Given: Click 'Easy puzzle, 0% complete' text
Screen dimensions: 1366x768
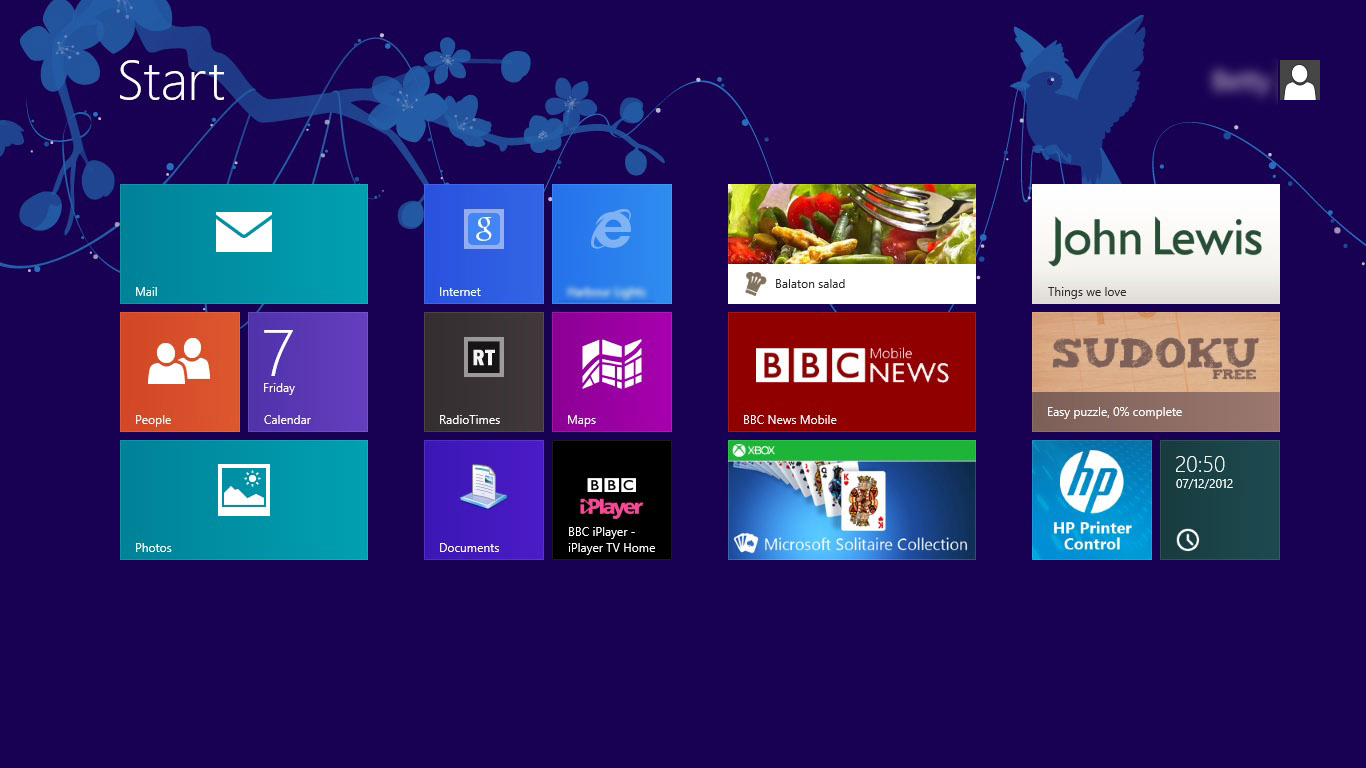Looking at the screenshot, I should tap(1114, 412).
